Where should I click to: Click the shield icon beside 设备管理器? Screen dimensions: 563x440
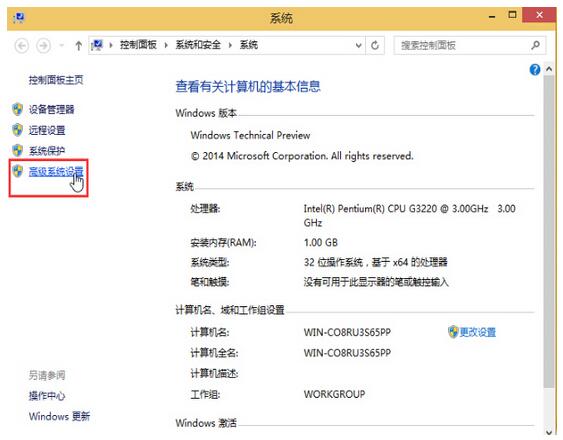pyautogui.click(x=17, y=109)
